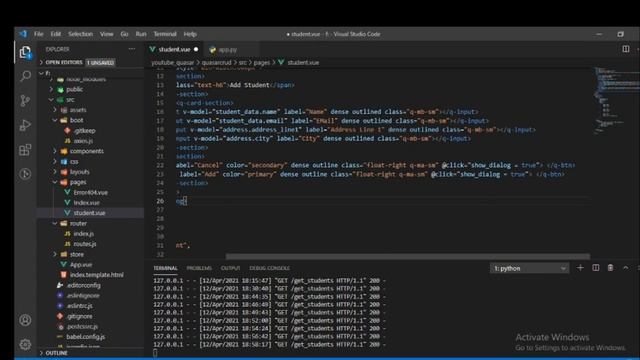Open the Run menu
This screenshot has height=360, width=640.
(141, 34)
